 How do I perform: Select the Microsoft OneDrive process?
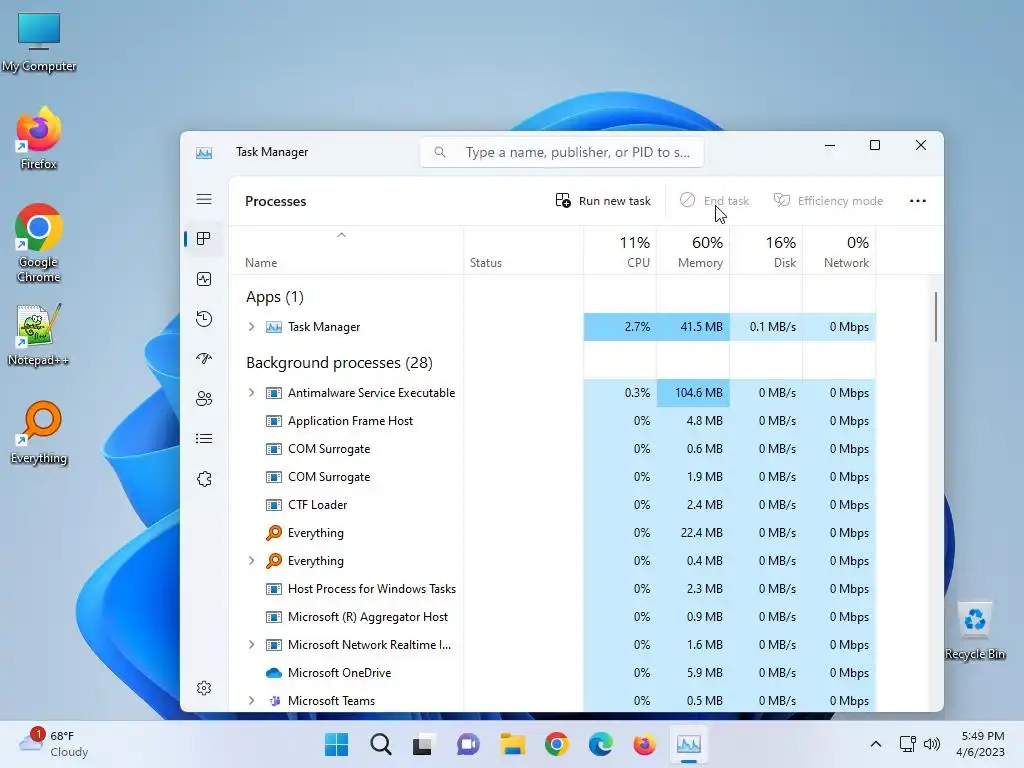(552, 673)
